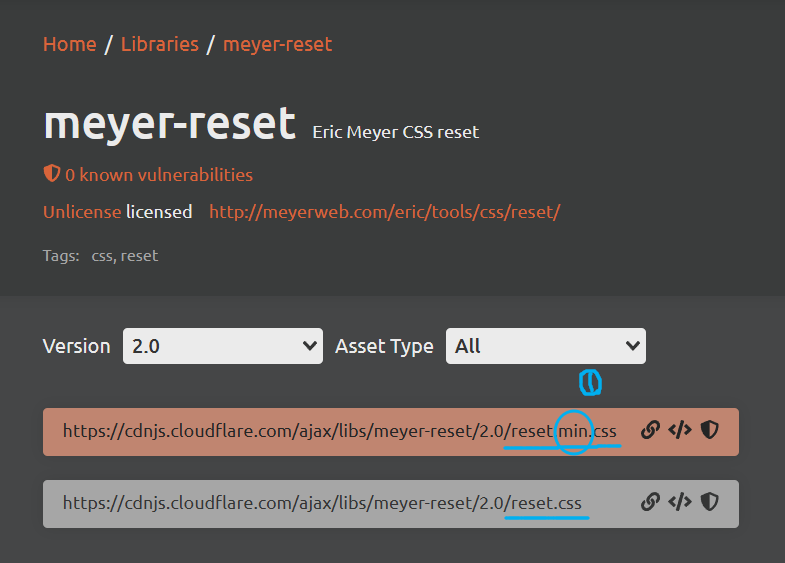Copy HTML tag icon for reset.min.css
The image size is (785, 563).
pos(680,430)
